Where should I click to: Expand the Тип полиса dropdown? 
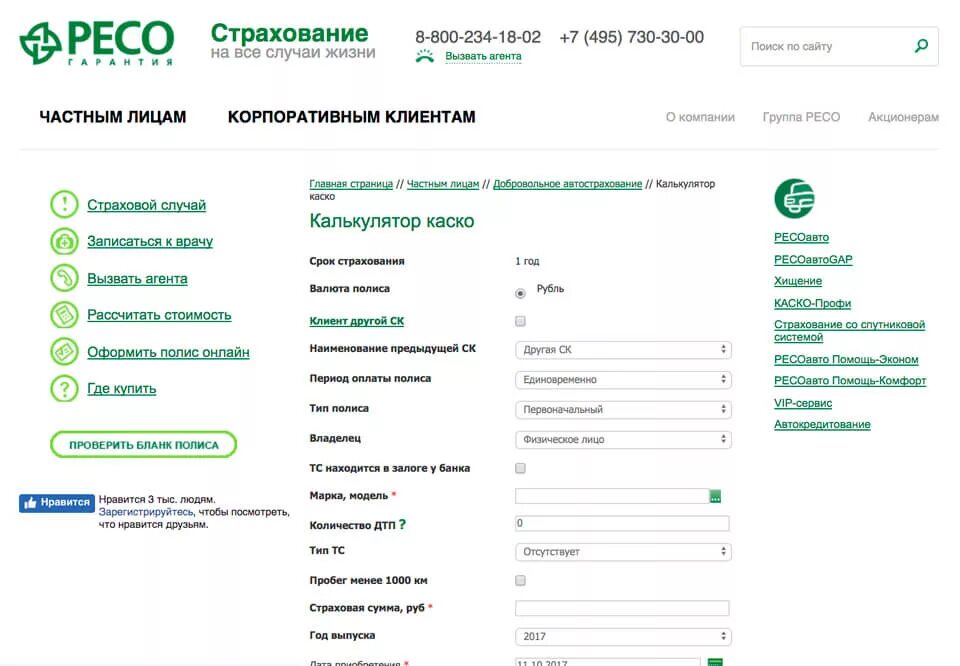(x=623, y=410)
